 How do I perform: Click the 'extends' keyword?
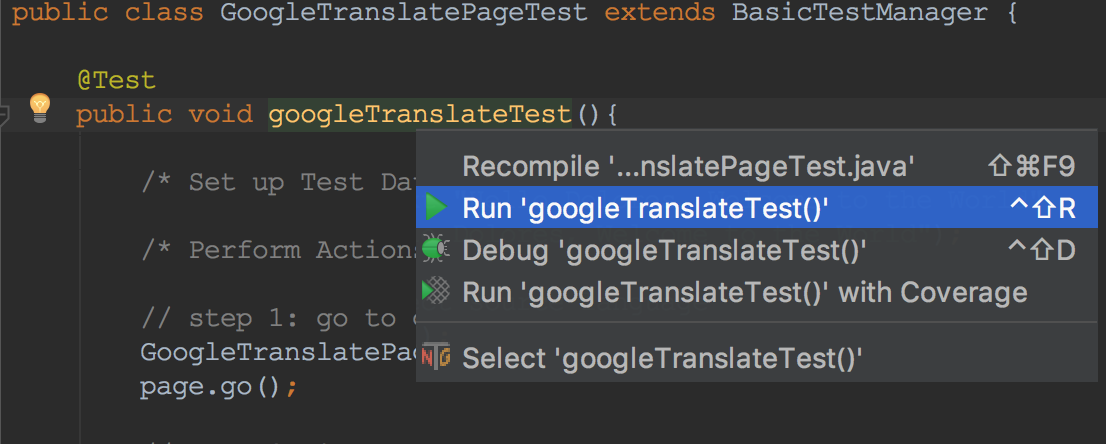tap(660, 13)
